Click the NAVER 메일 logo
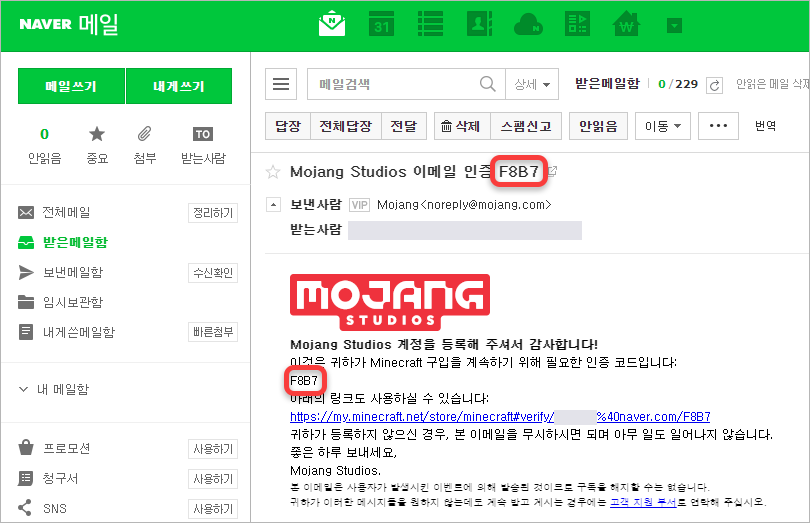Screen dimensions: 810x523 [69, 24]
